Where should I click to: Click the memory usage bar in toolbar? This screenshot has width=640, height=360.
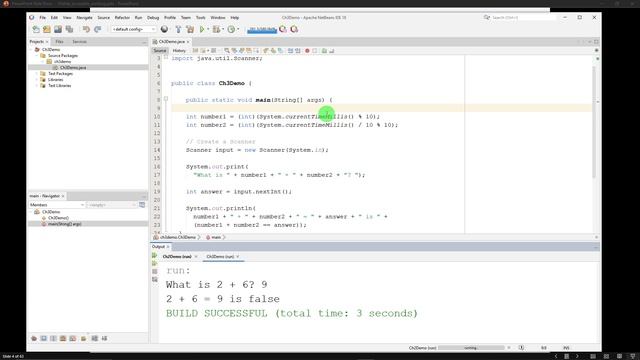pos(262,29)
